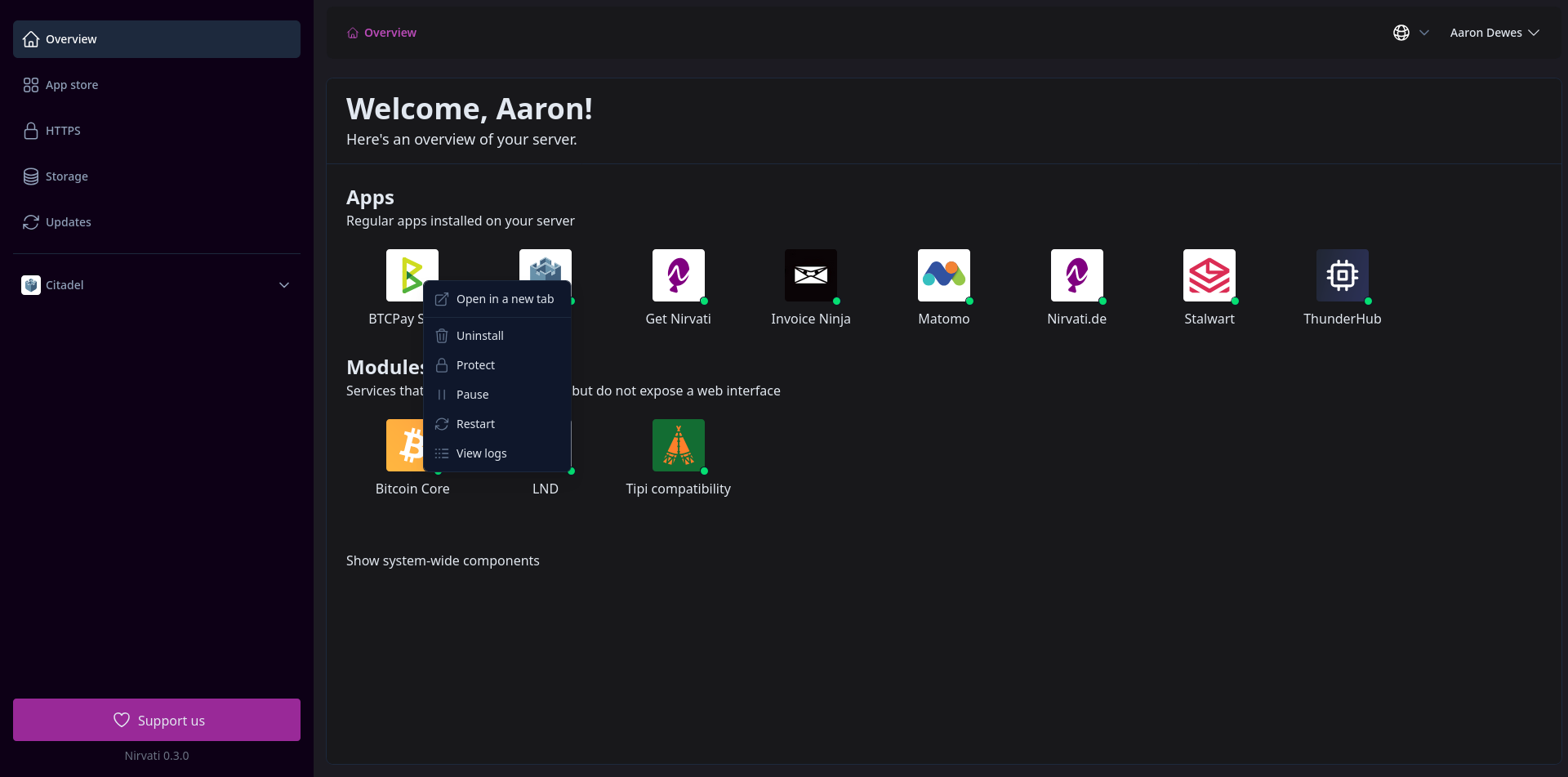The width and height of the screenshot is (1568, 777).
Task: Open the Aaron Dewes user menu
Action: point(1494,33)
